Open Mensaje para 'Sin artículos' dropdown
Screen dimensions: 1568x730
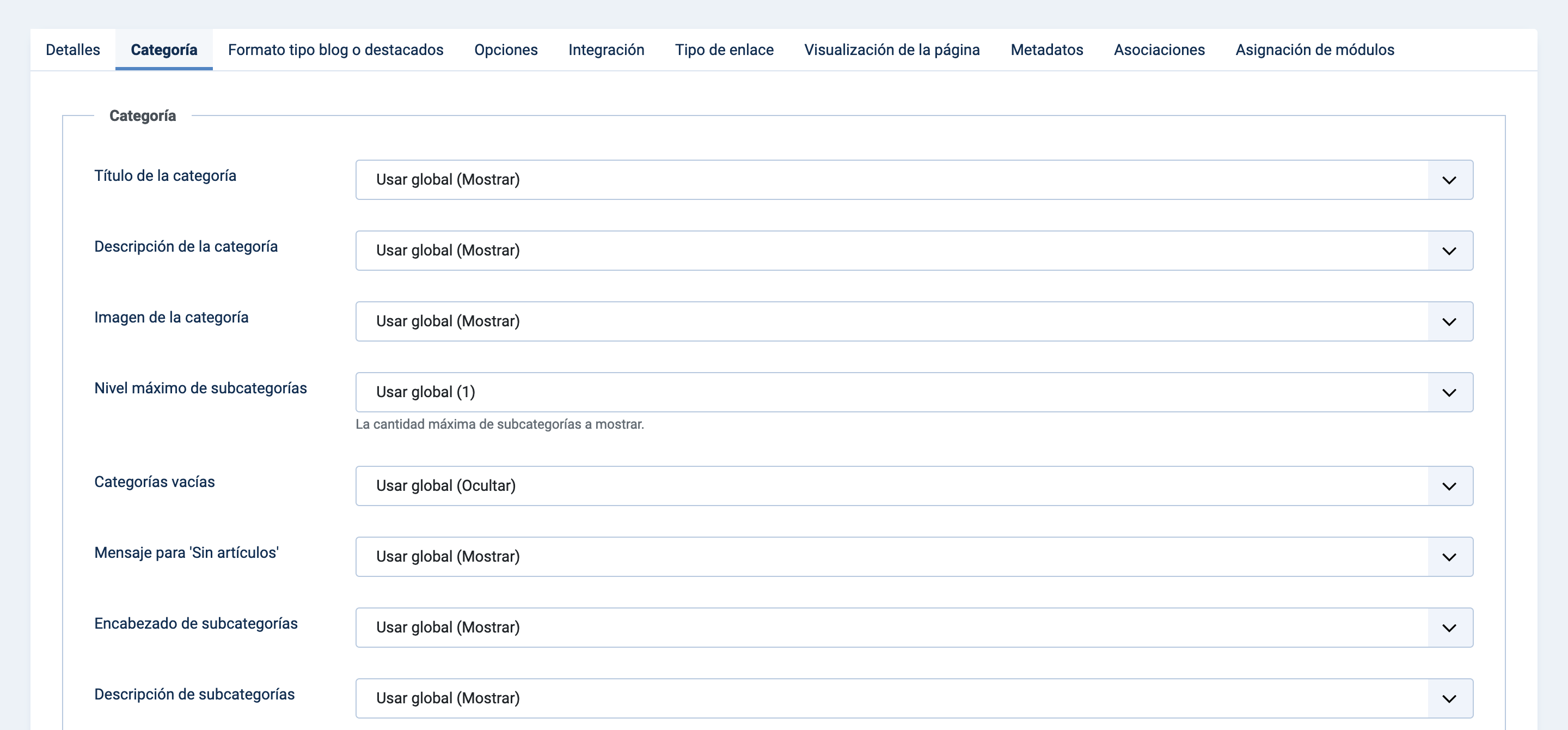914,556
